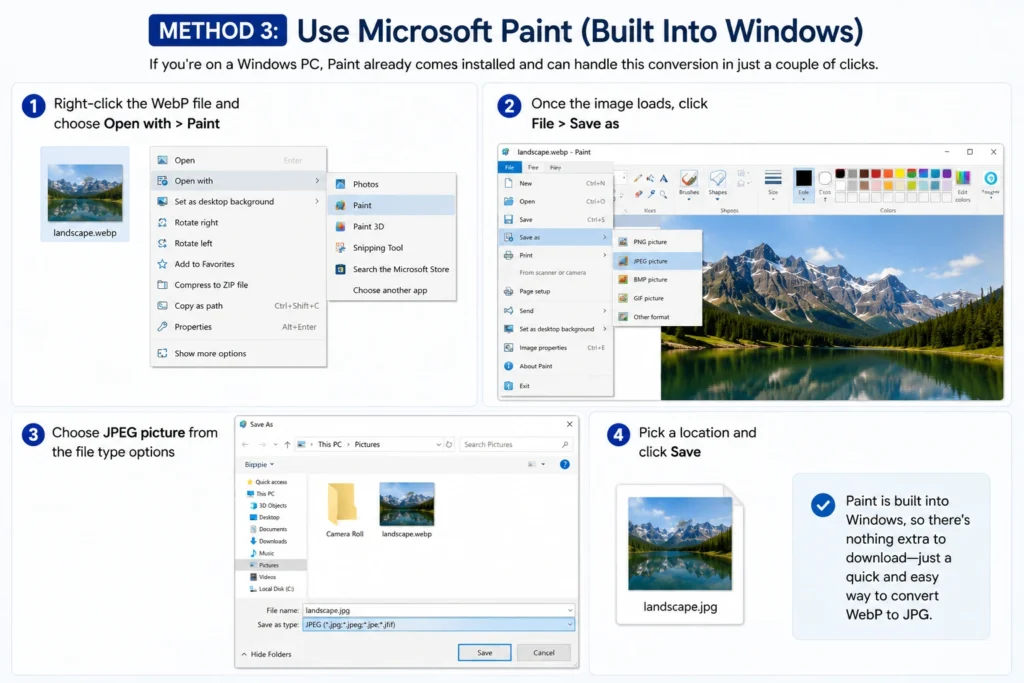Pick the Fill with color bucket tool
The image size is (1024, 683).
(650, 178)
